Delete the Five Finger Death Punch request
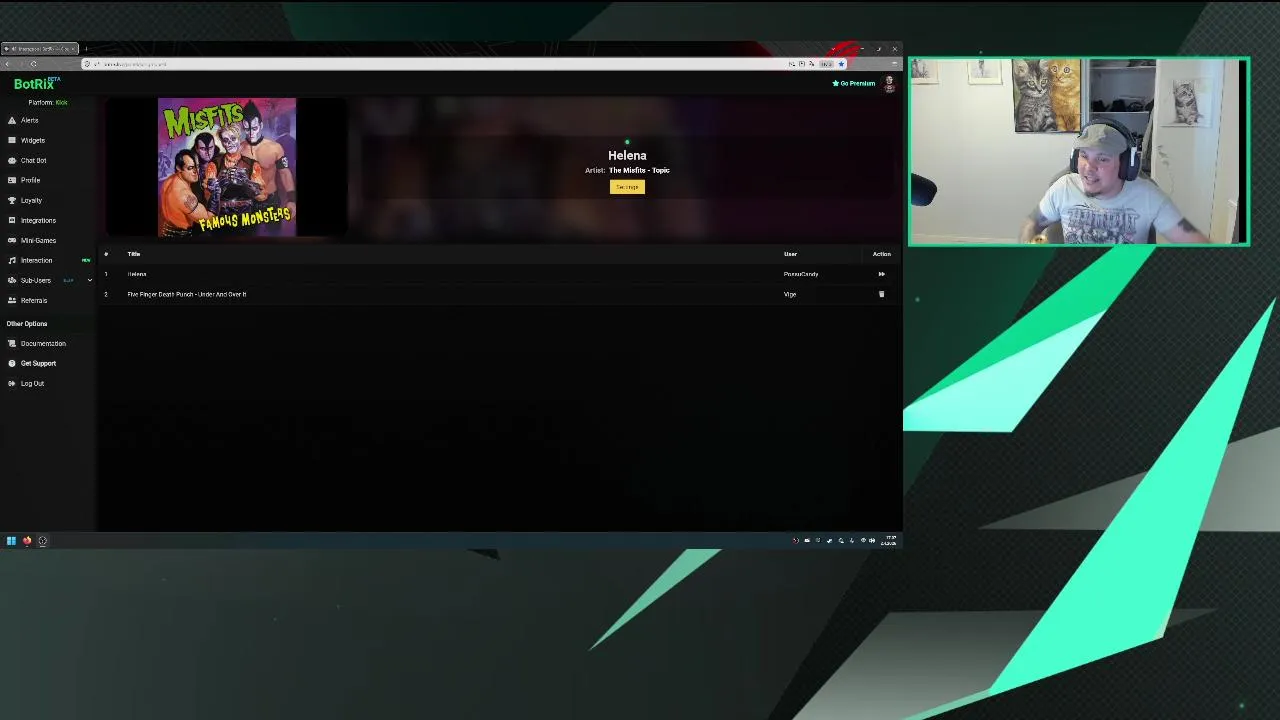The image size is (1280, 720). tap(881, 294)
